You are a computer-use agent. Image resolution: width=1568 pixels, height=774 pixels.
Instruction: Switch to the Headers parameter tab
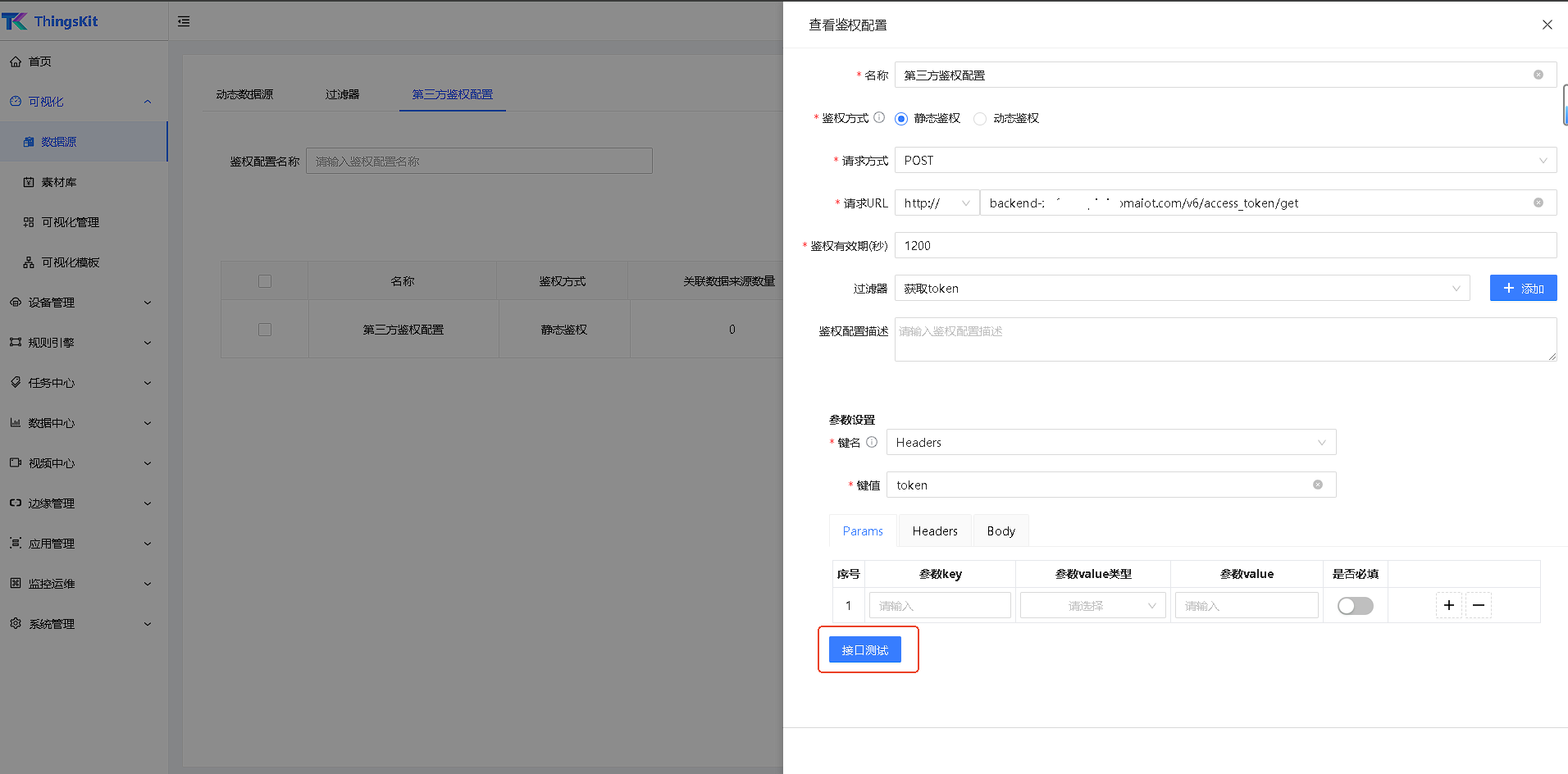(x=934, y=531)
